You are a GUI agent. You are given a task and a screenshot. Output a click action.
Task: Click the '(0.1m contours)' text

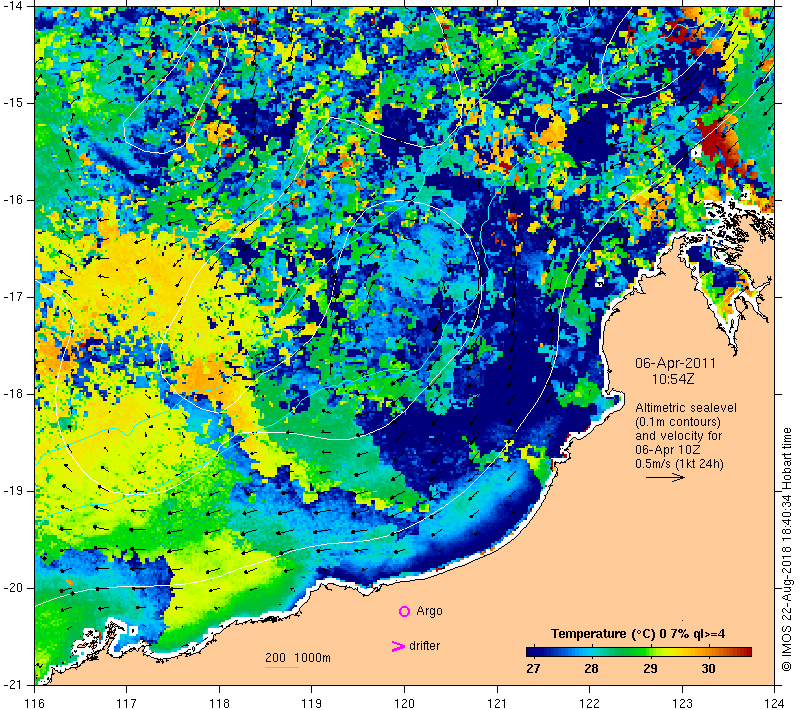[678, 422]
